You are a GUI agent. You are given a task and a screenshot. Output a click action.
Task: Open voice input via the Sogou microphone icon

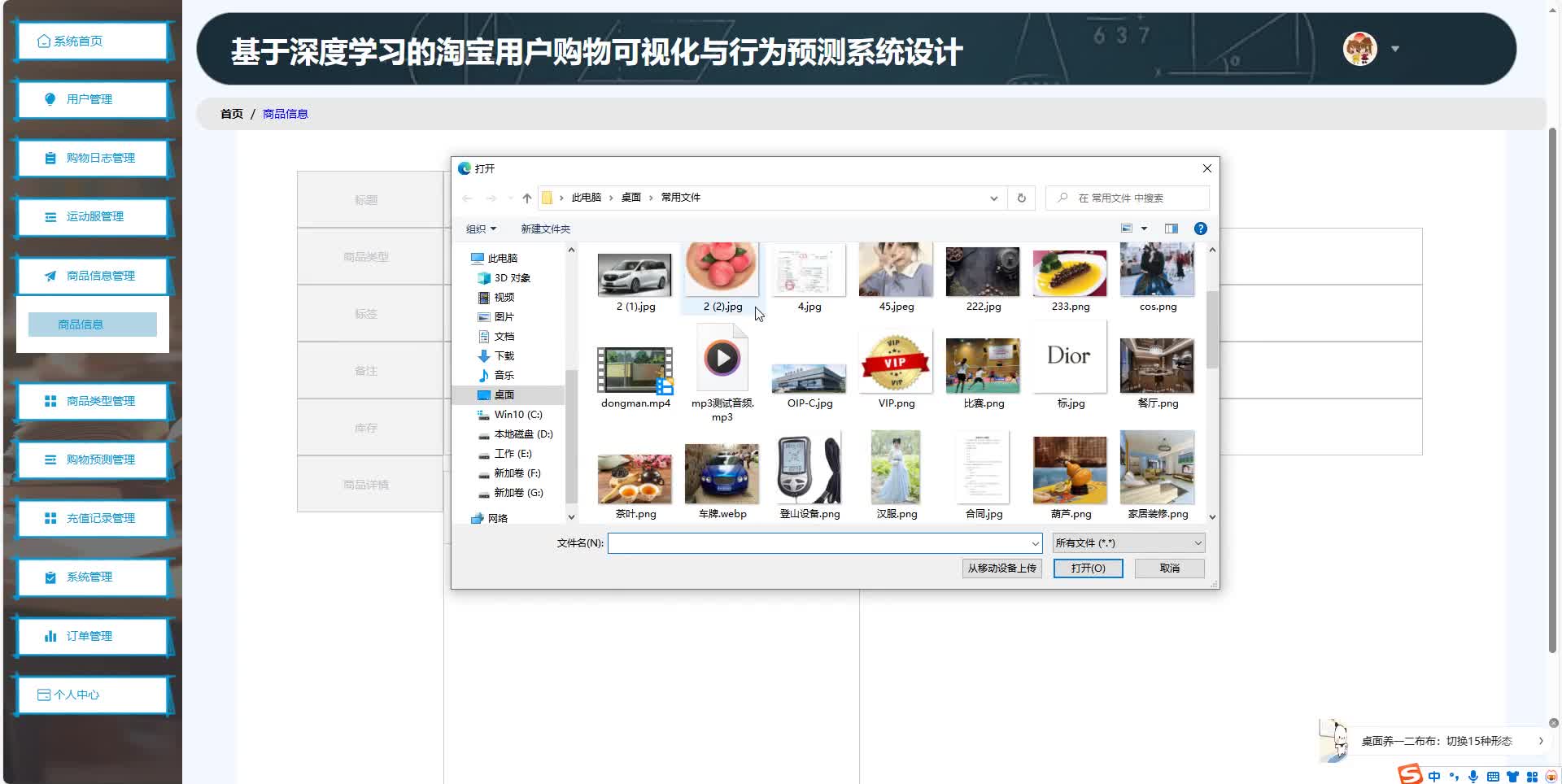click(x=1473, y=777)
